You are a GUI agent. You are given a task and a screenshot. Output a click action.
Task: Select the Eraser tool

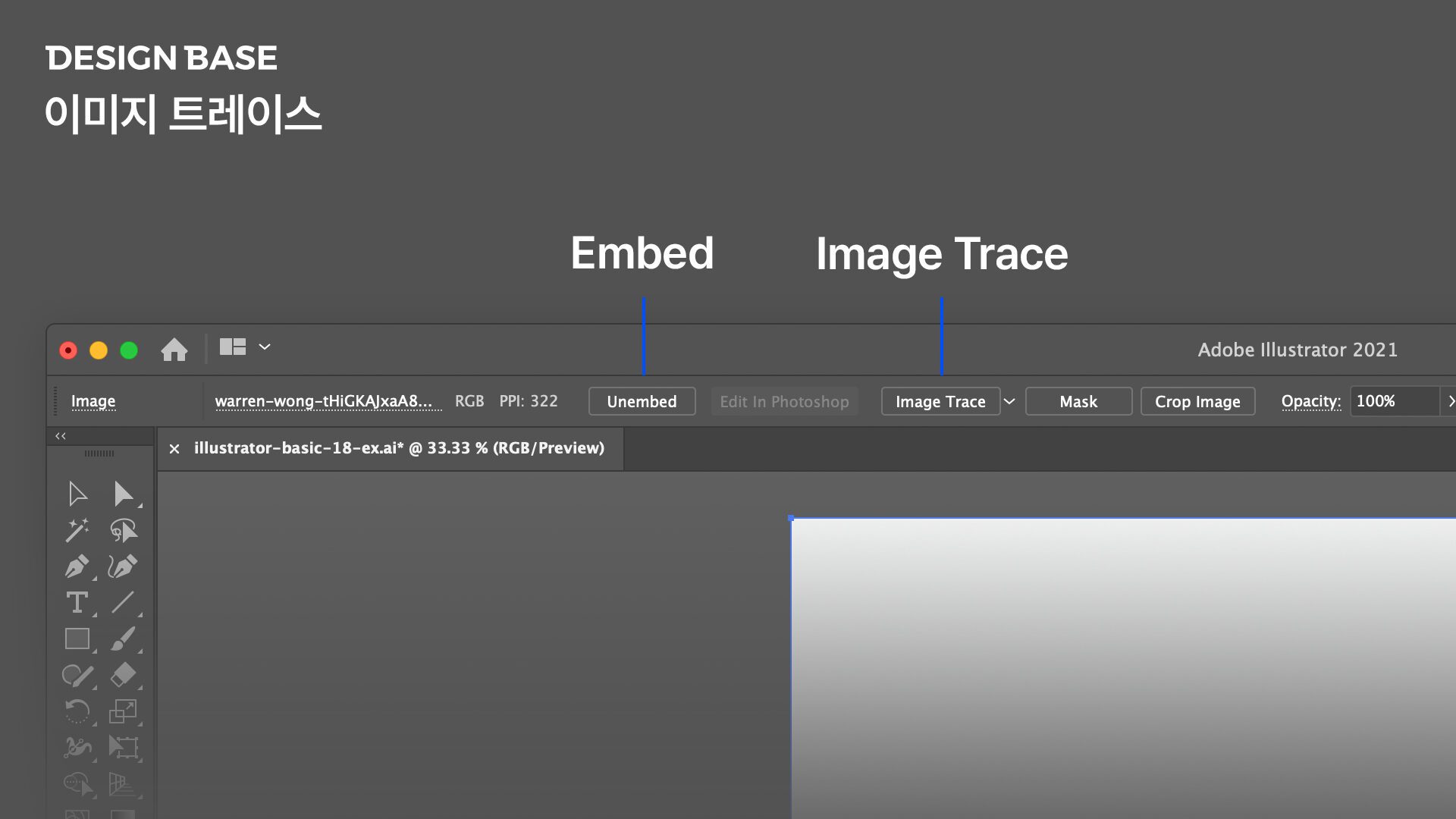[123, 675]
